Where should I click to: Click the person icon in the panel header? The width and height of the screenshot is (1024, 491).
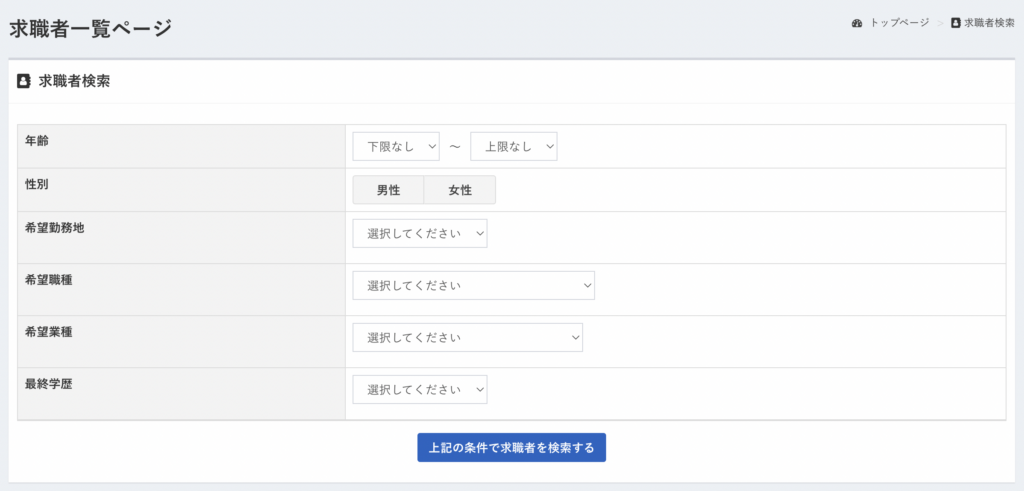(24, 82)
